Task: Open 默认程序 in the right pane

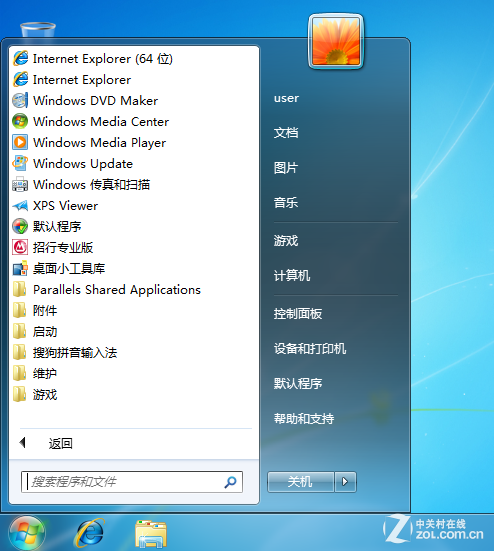Action: [x=298, y=383]
